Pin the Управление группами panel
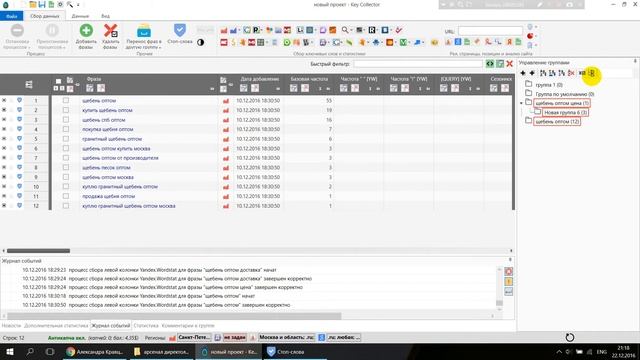Image resolution: width=640 pixels, height=360 pixels. [635, 61]
